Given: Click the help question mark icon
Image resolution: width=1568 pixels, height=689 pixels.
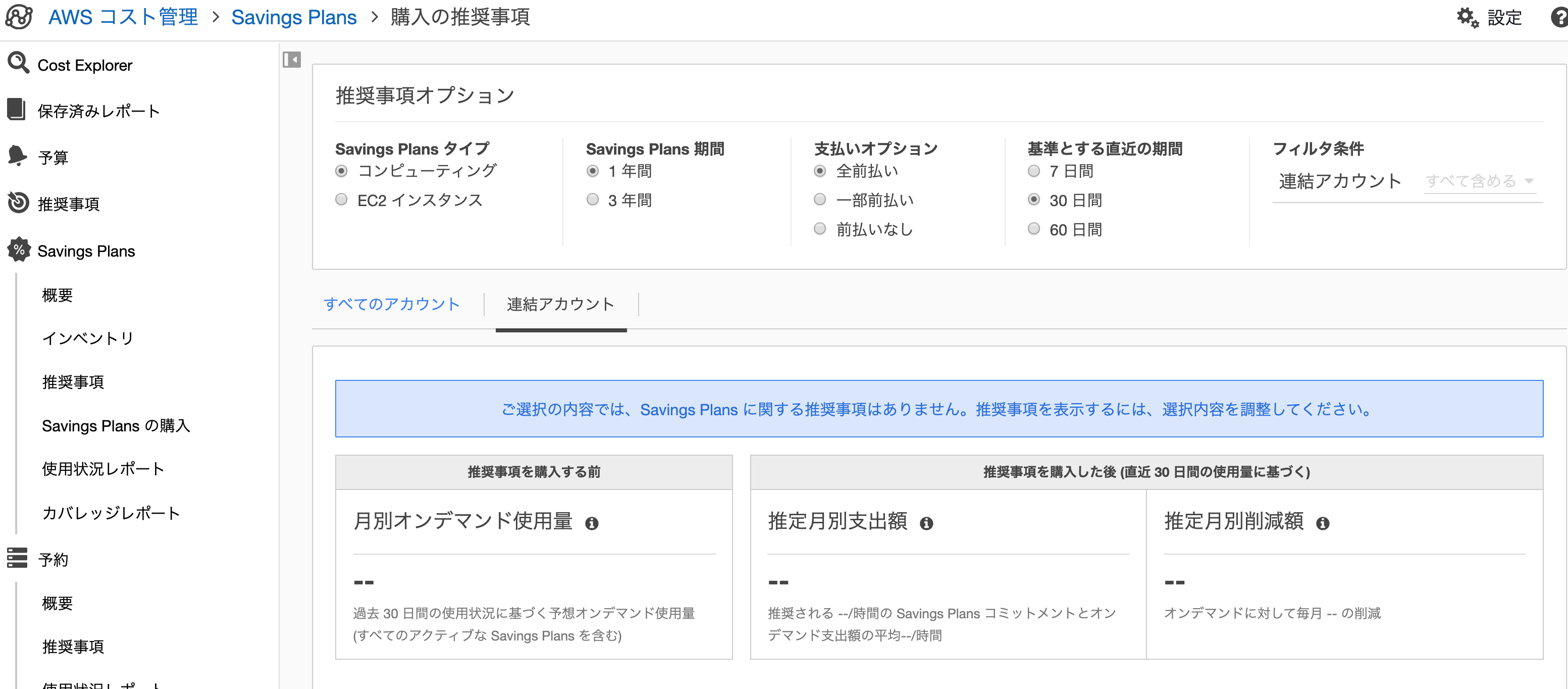Looking at the screenshot, I should point(1559,18).
